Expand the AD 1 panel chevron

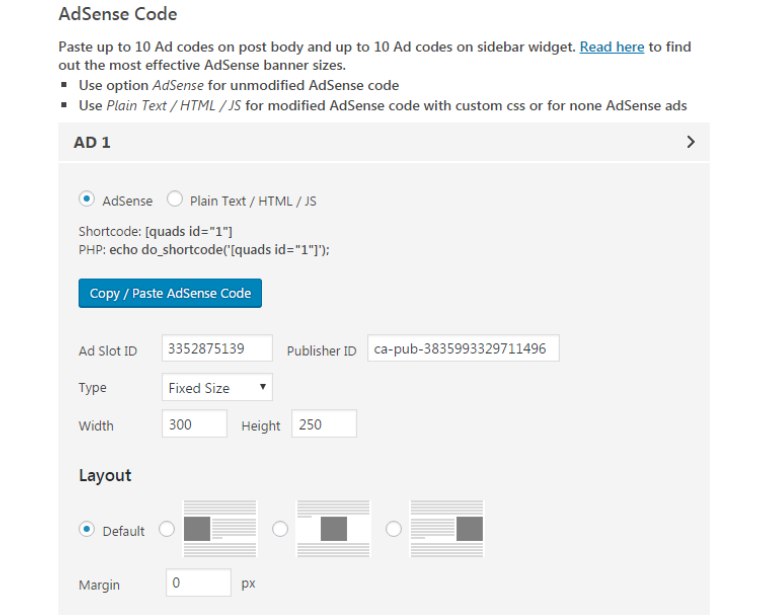[x=691, y=142]
